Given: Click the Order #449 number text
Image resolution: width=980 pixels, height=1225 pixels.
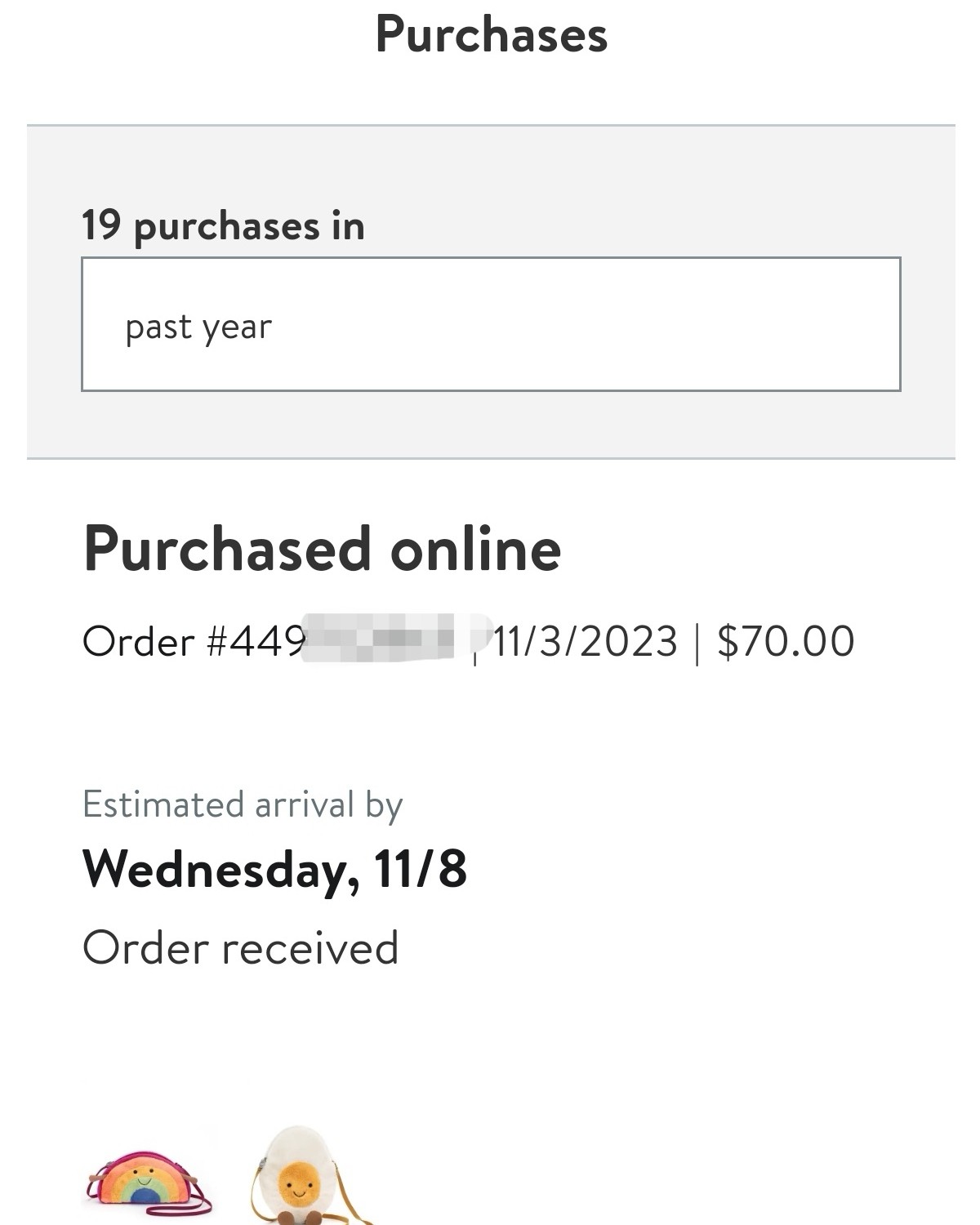Looking at the screenshot, I should 194,641.
